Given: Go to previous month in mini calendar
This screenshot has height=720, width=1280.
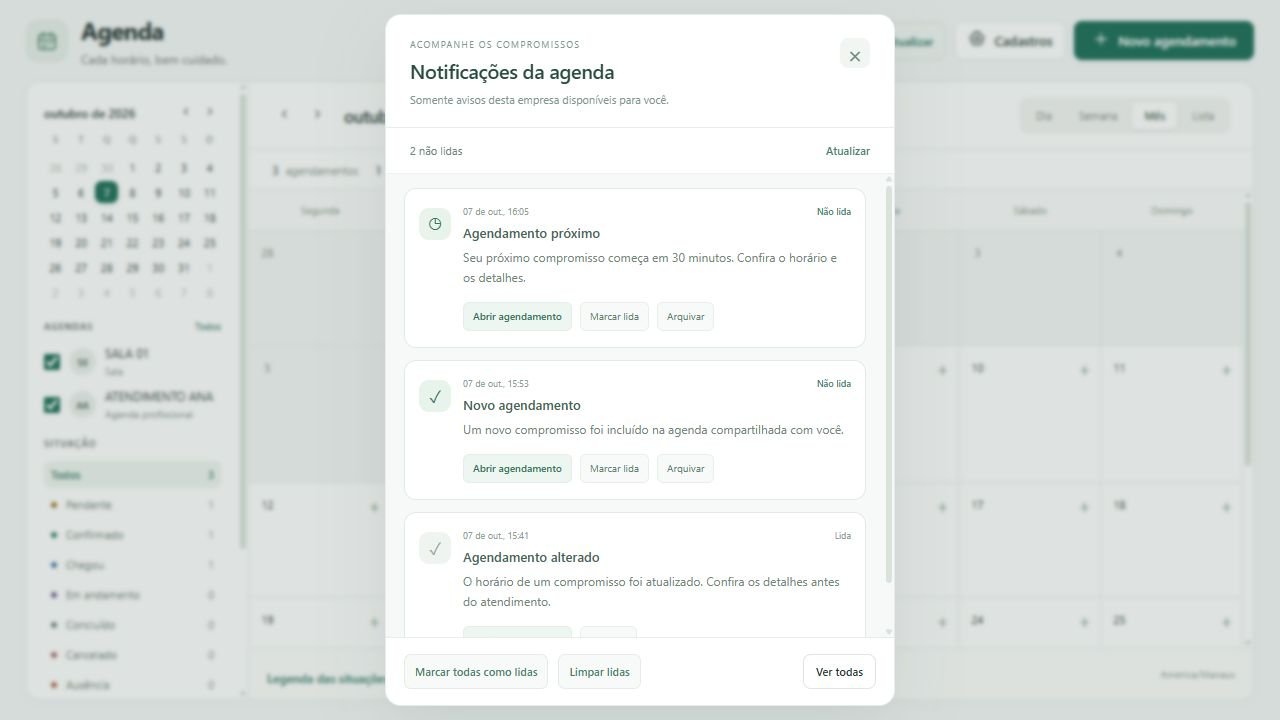Looking at the screenshot, I should 185,112.
